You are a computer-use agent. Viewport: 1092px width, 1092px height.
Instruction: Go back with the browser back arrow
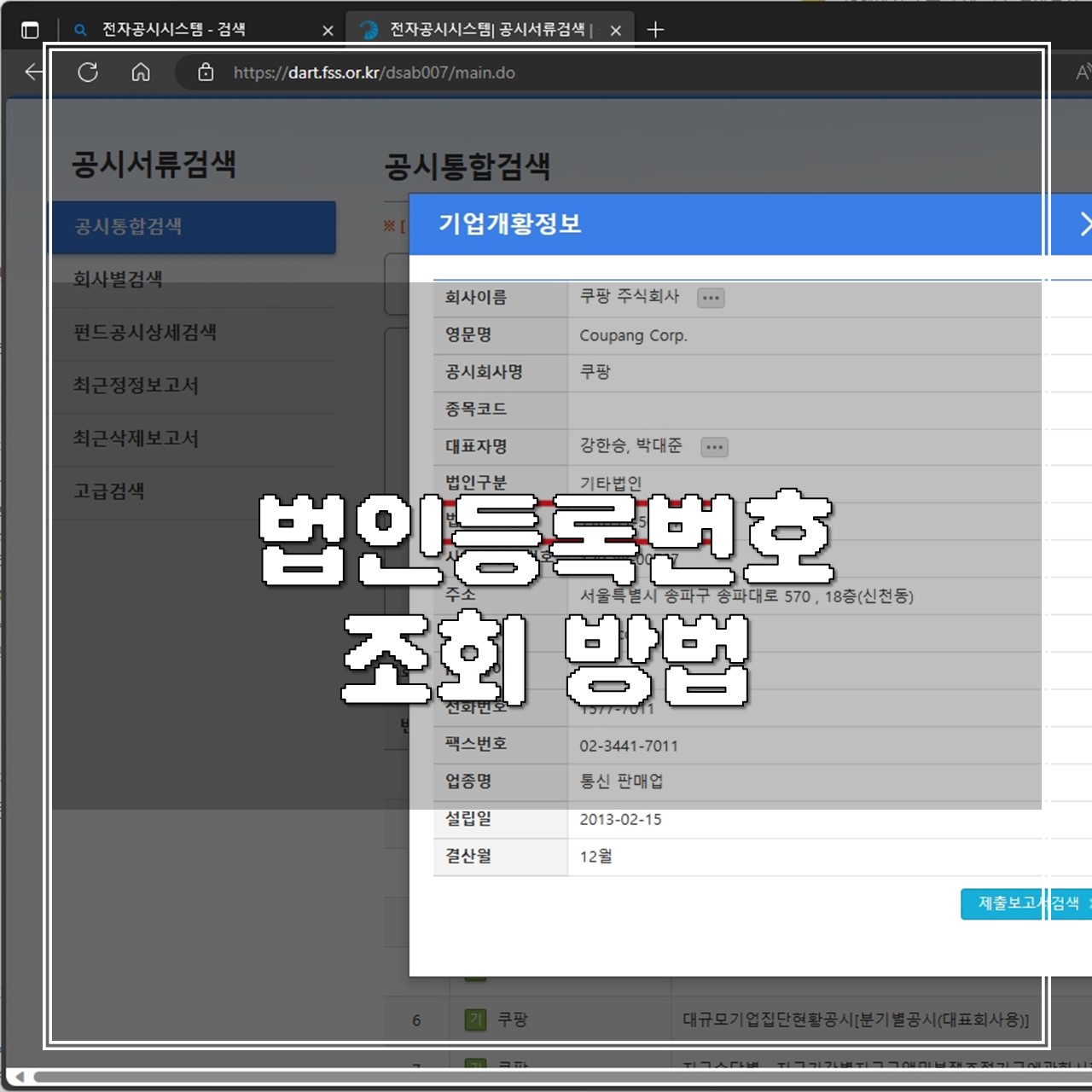pyautogui.click(x=34, y=72)
